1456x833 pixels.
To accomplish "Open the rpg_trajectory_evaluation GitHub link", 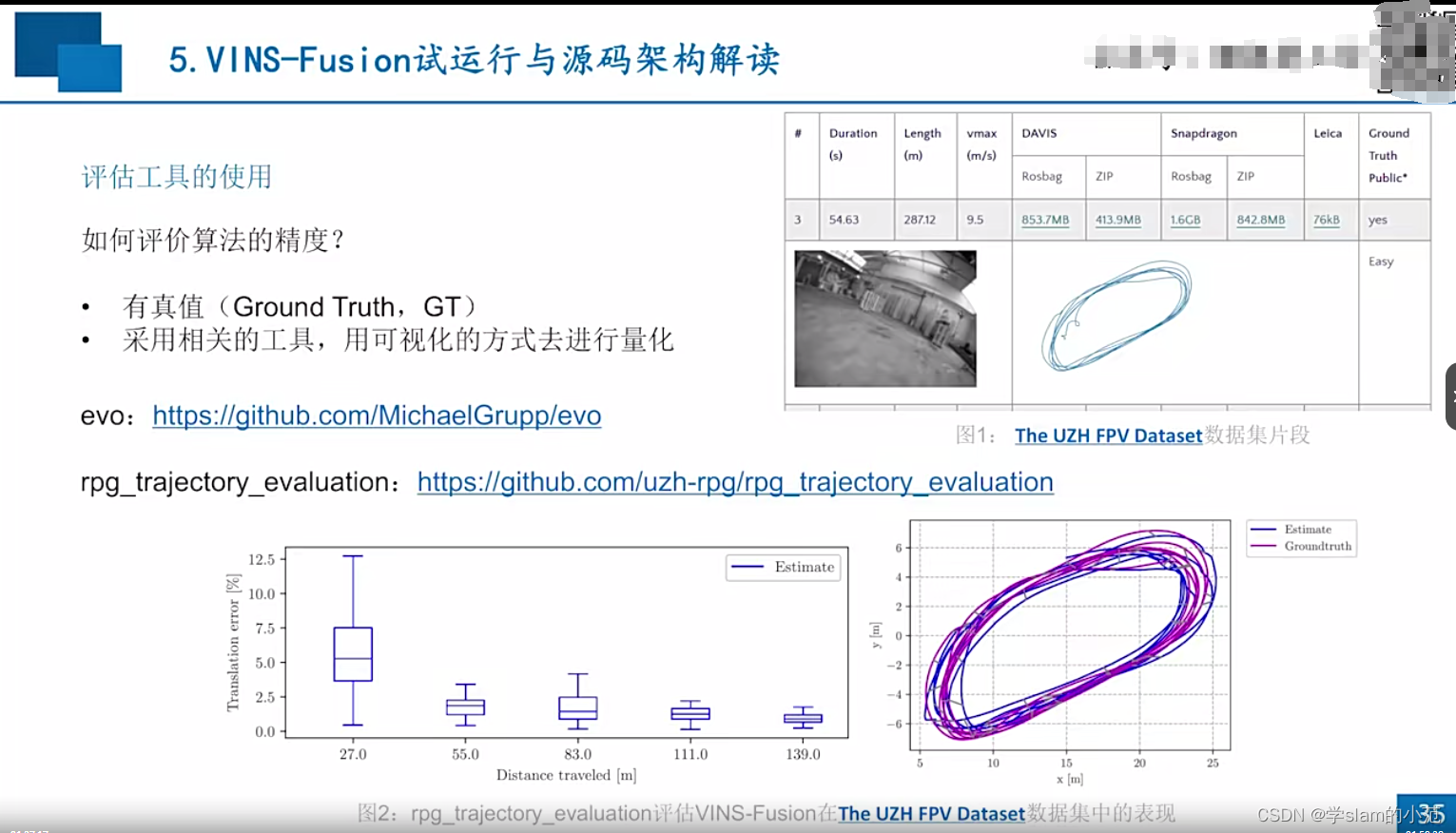I will coord(732,482).
